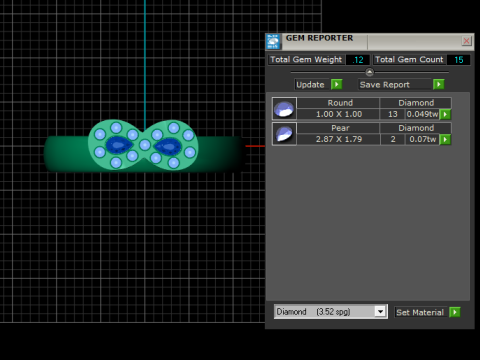Click the green arrow beside Set Material
The image size is (480, 360).
click(x=455, y=312)
